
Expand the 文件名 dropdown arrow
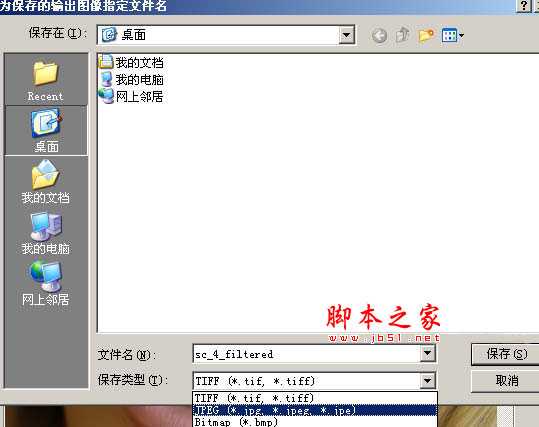427,353
